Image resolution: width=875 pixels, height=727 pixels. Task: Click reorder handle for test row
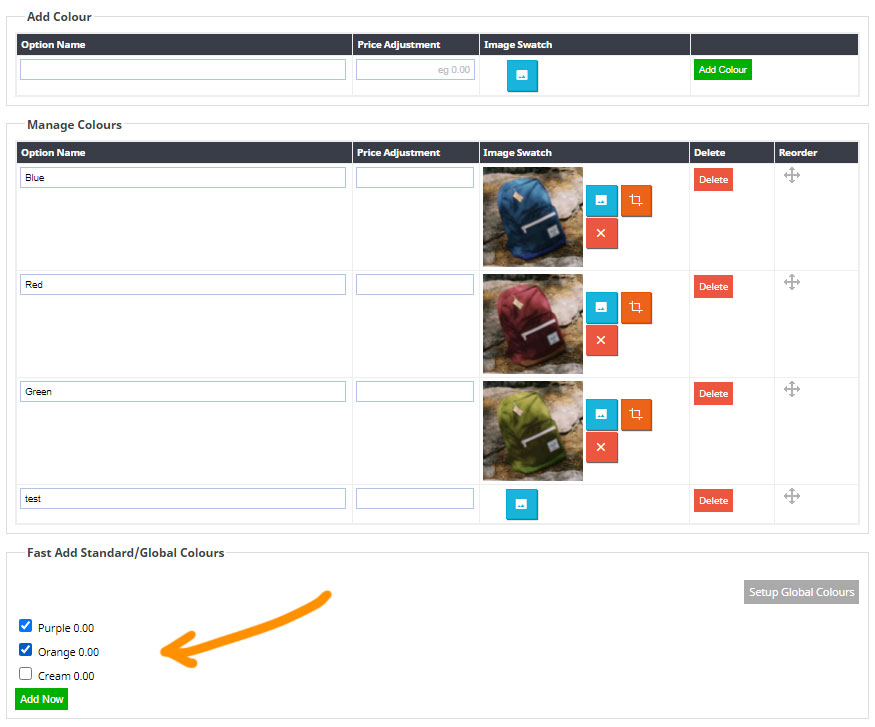point(791,496)
